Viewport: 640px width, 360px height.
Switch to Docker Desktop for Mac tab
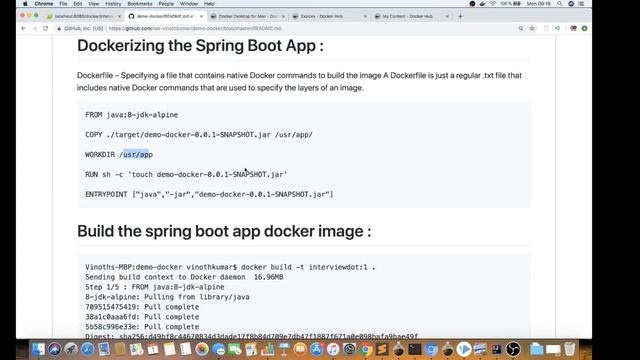[247, 16]
